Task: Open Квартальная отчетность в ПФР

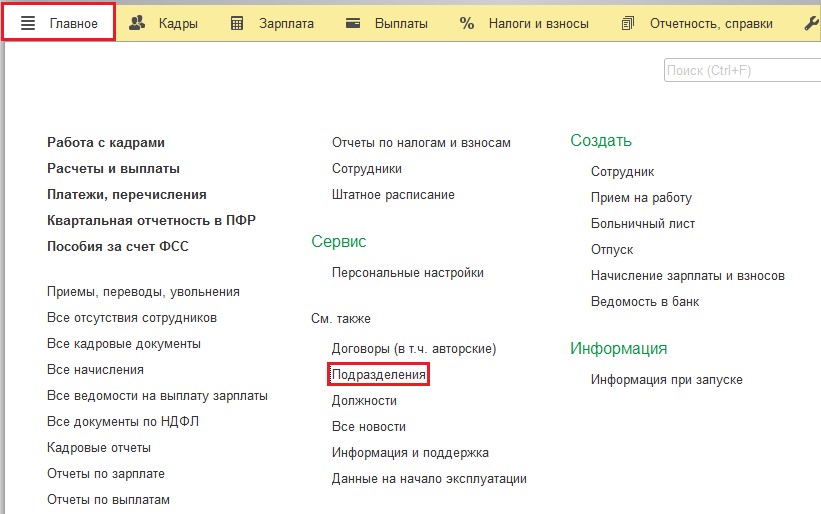Action: click(x=151, y=221)
